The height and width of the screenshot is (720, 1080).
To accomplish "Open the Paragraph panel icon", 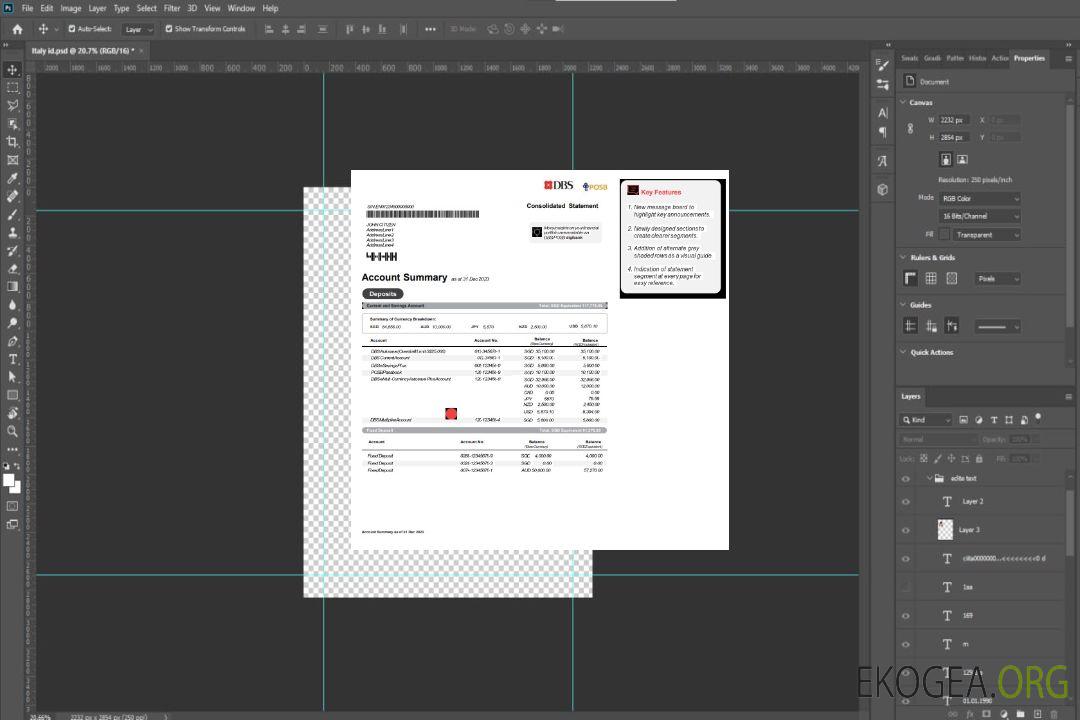I will point(882,132).
